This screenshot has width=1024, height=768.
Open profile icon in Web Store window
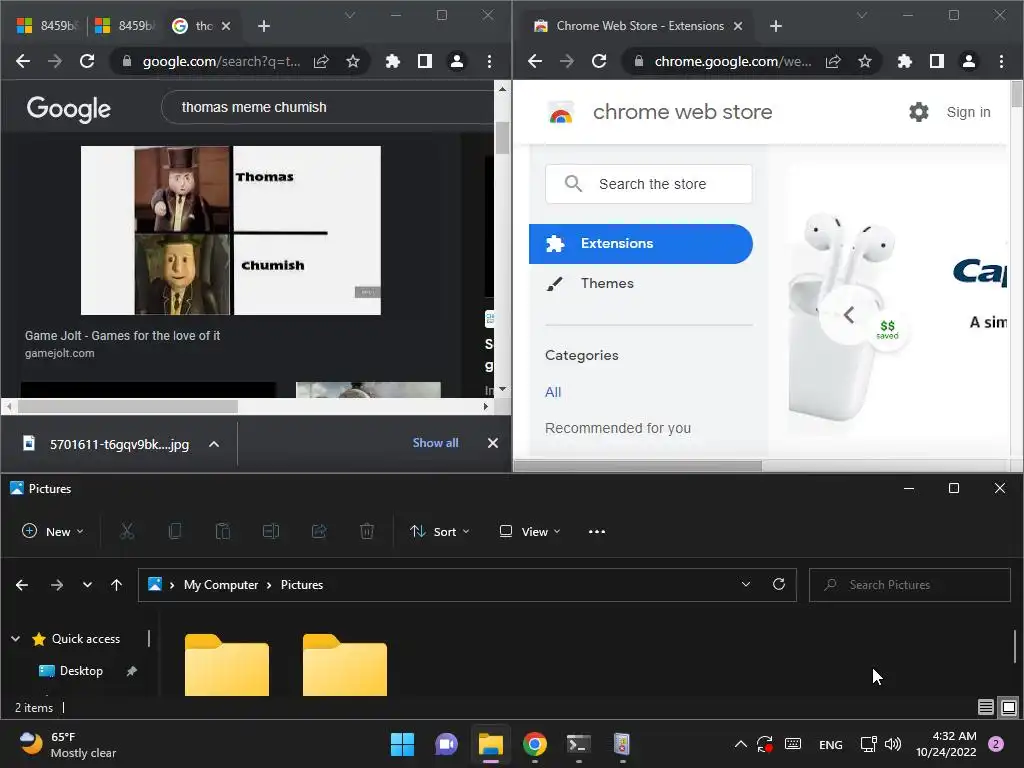tap(968, 61)
